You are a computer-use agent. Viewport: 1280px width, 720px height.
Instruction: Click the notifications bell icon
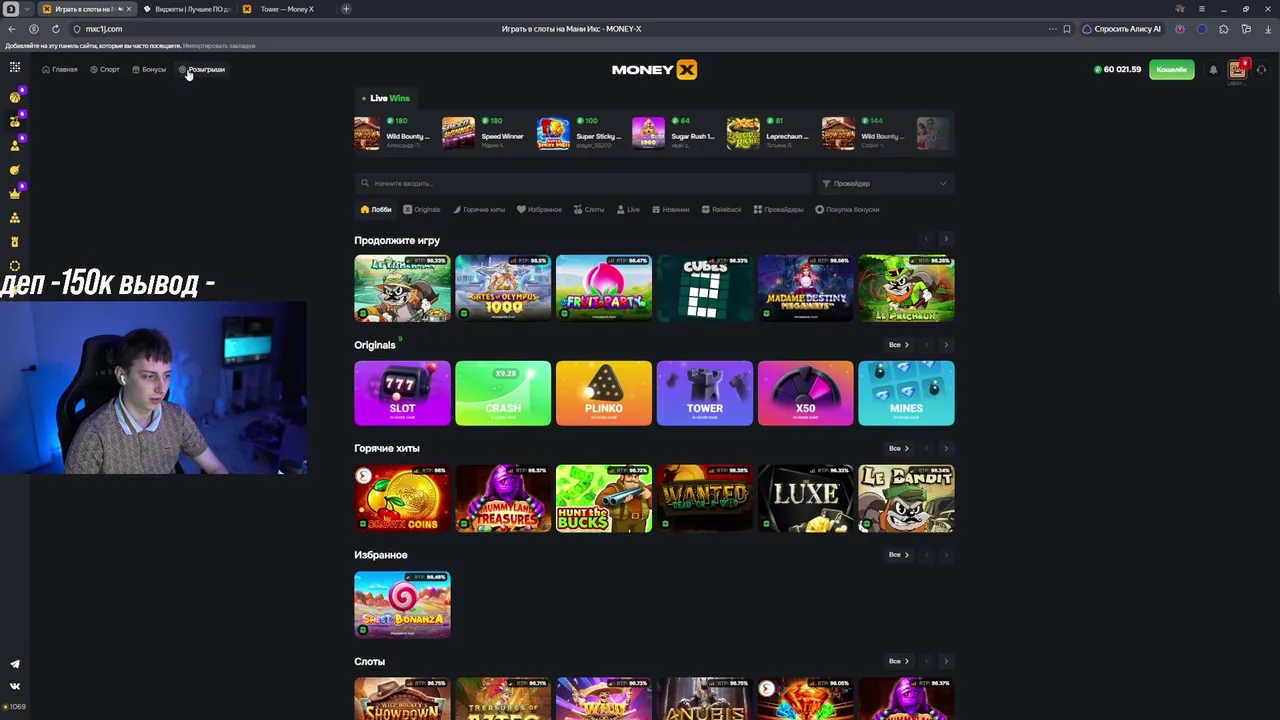[1213, 70]
